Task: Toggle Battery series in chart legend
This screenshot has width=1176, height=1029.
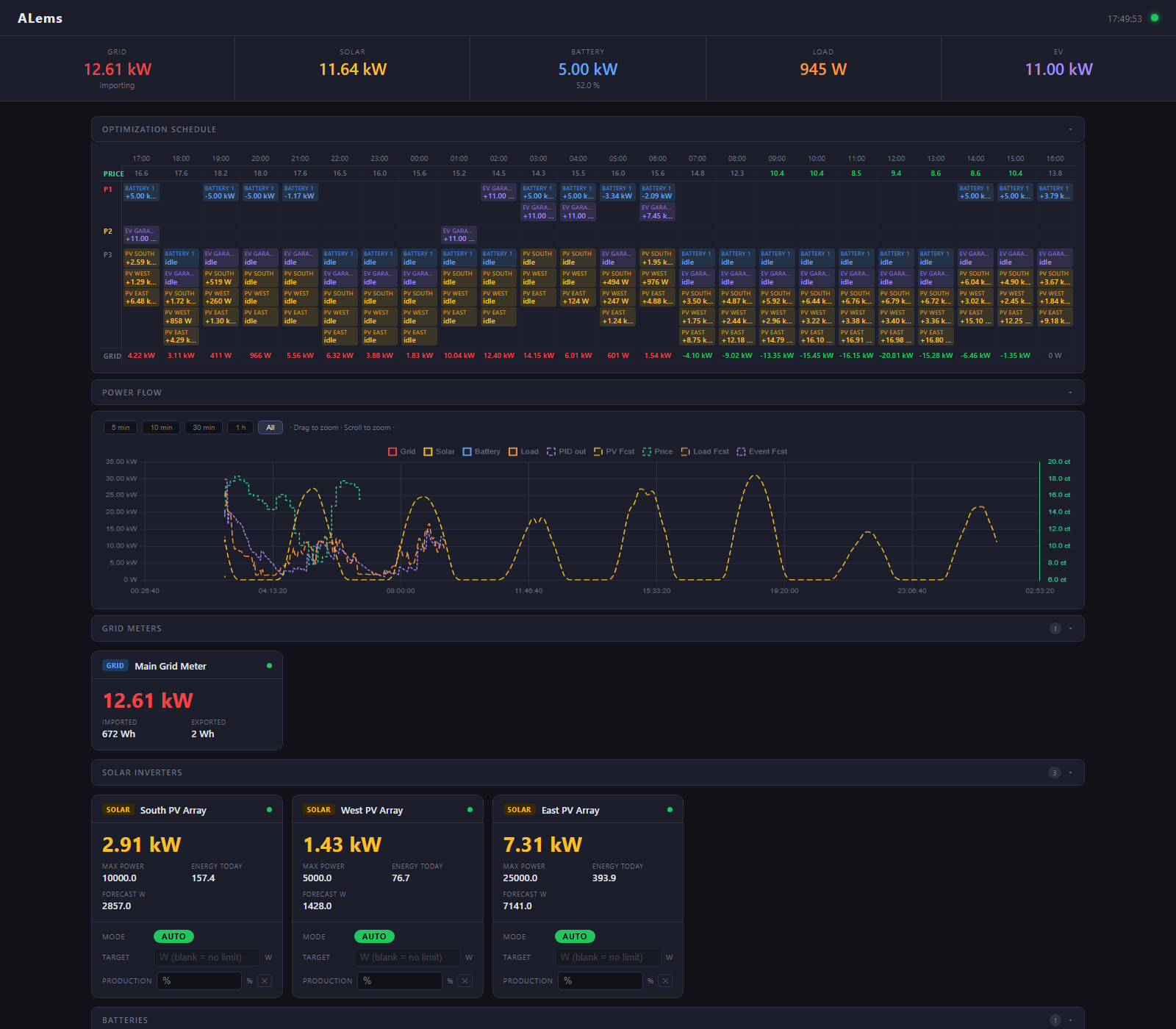Action: point(481,451)
